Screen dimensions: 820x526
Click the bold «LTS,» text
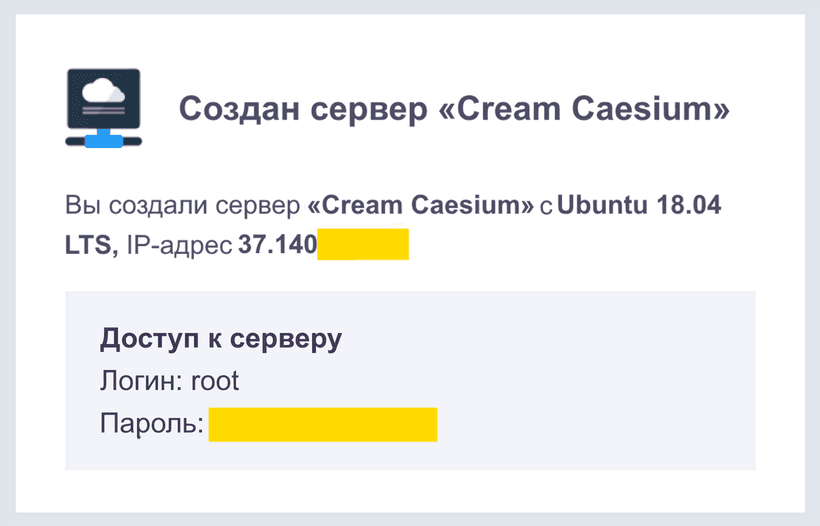[x=92, y=245]
